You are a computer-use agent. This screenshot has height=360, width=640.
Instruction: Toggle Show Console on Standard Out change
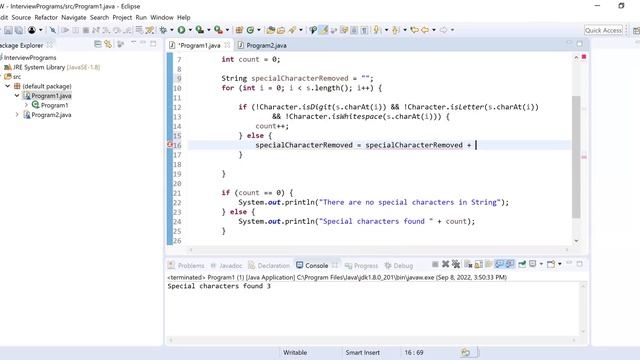click(499, 264)
